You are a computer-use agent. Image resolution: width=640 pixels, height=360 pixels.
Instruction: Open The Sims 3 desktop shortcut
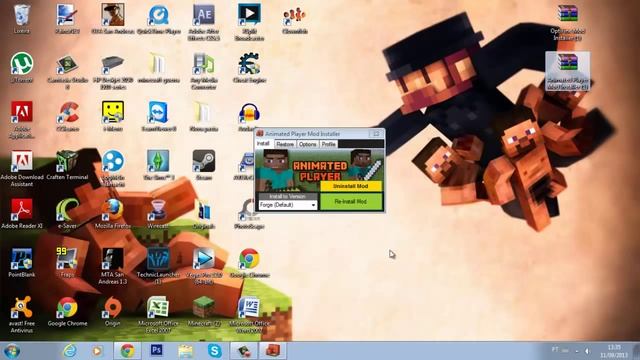tap(158, 165)
